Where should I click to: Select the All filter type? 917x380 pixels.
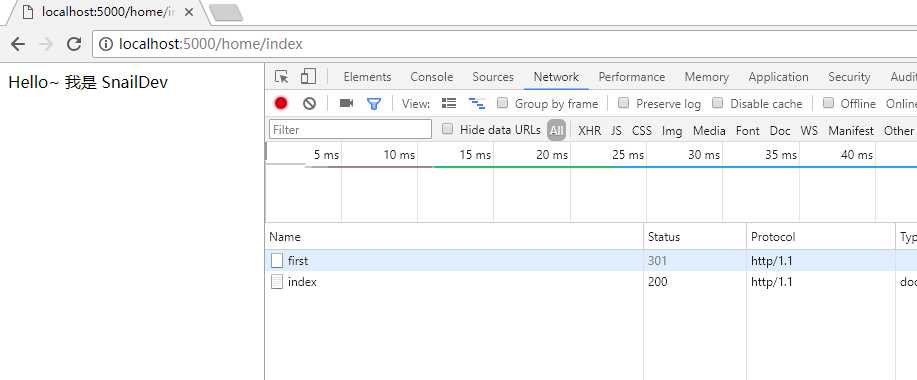556,130
